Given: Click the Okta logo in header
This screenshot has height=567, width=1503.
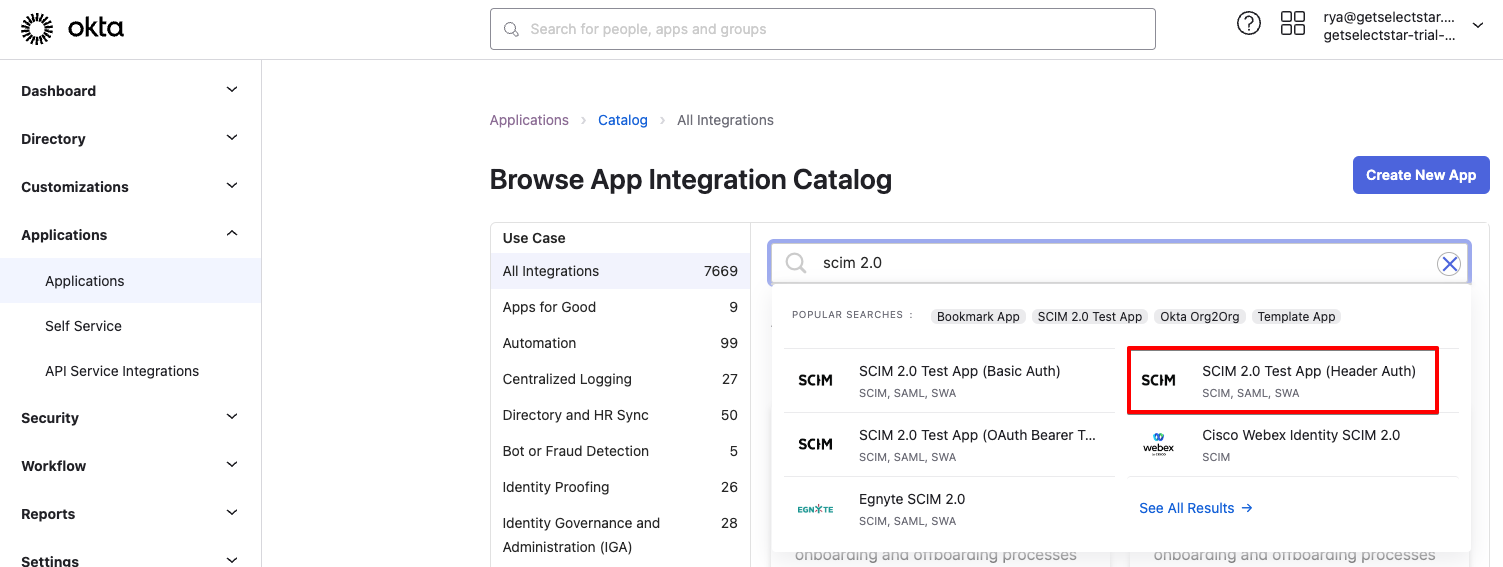Looking at the screenshot, I should point(72,29).
